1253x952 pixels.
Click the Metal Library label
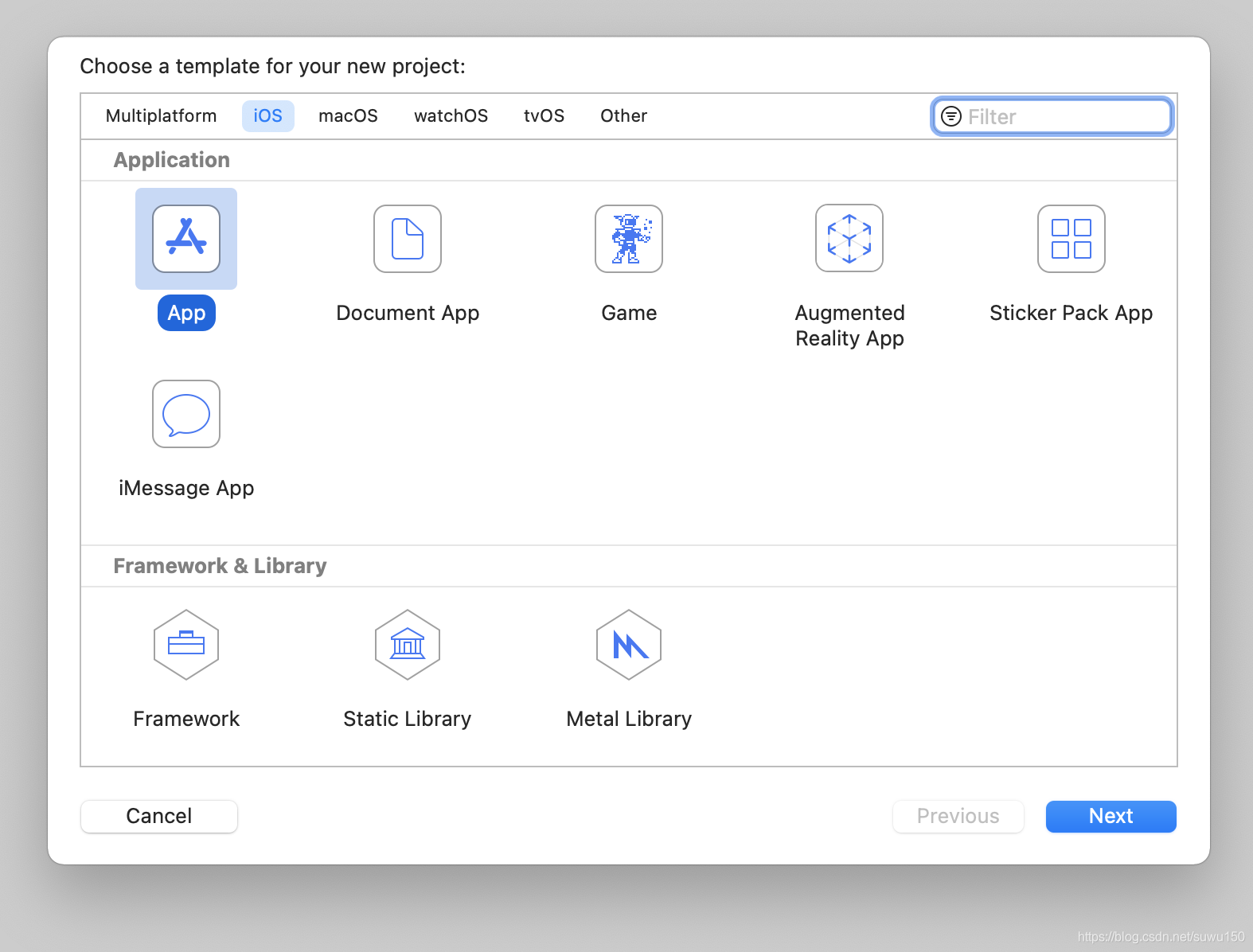tap(629, 719)
